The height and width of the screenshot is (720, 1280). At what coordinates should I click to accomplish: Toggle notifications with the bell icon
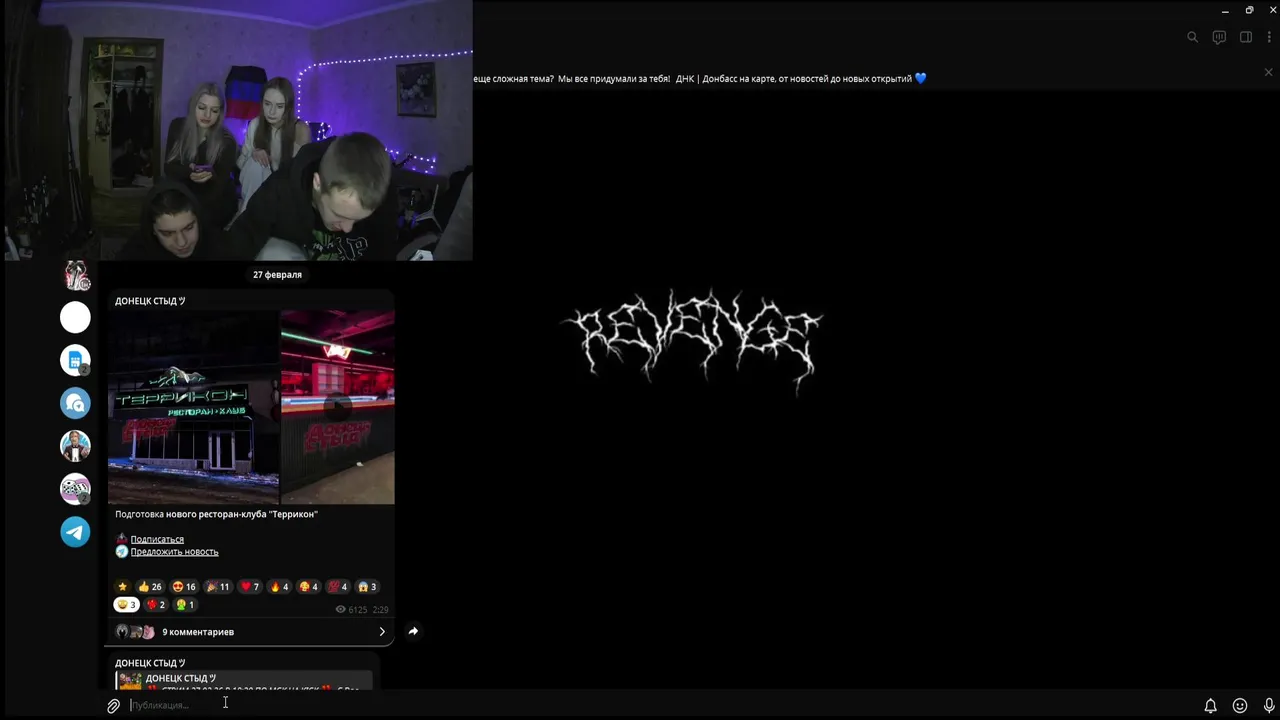[1210, 706]
